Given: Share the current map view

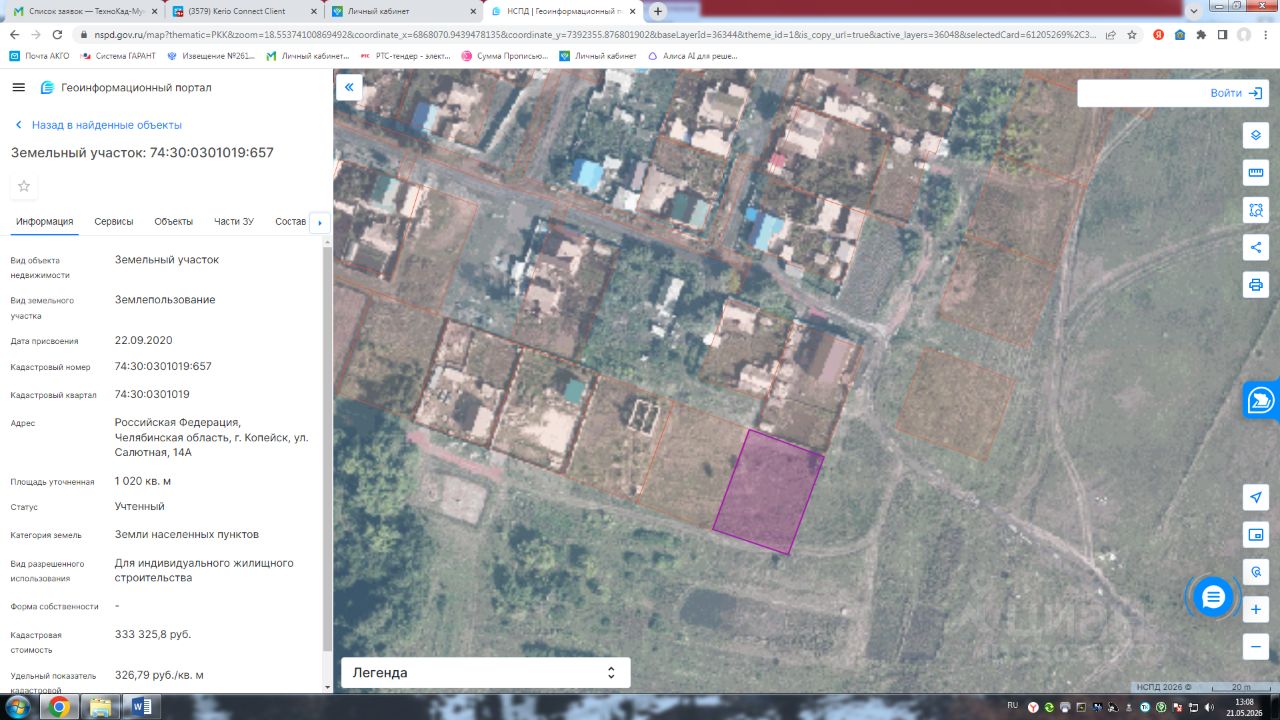Looking at the screenshot, I should coord(1256,247).
